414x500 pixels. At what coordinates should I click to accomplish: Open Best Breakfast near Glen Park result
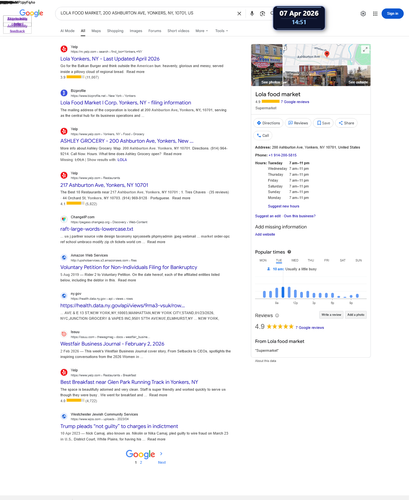[129, 382]
